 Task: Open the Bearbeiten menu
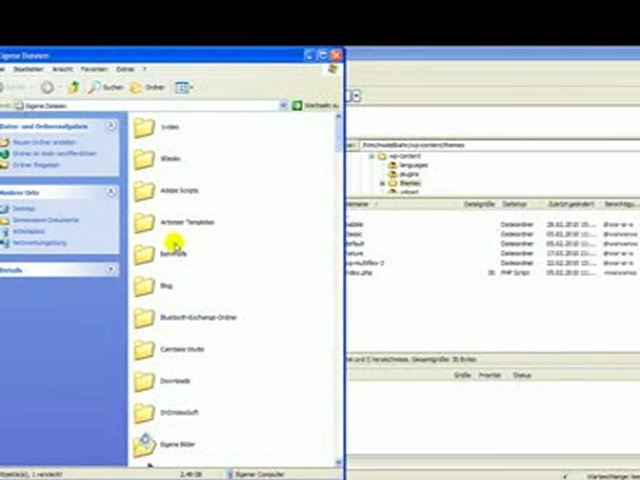pos(28,69)
